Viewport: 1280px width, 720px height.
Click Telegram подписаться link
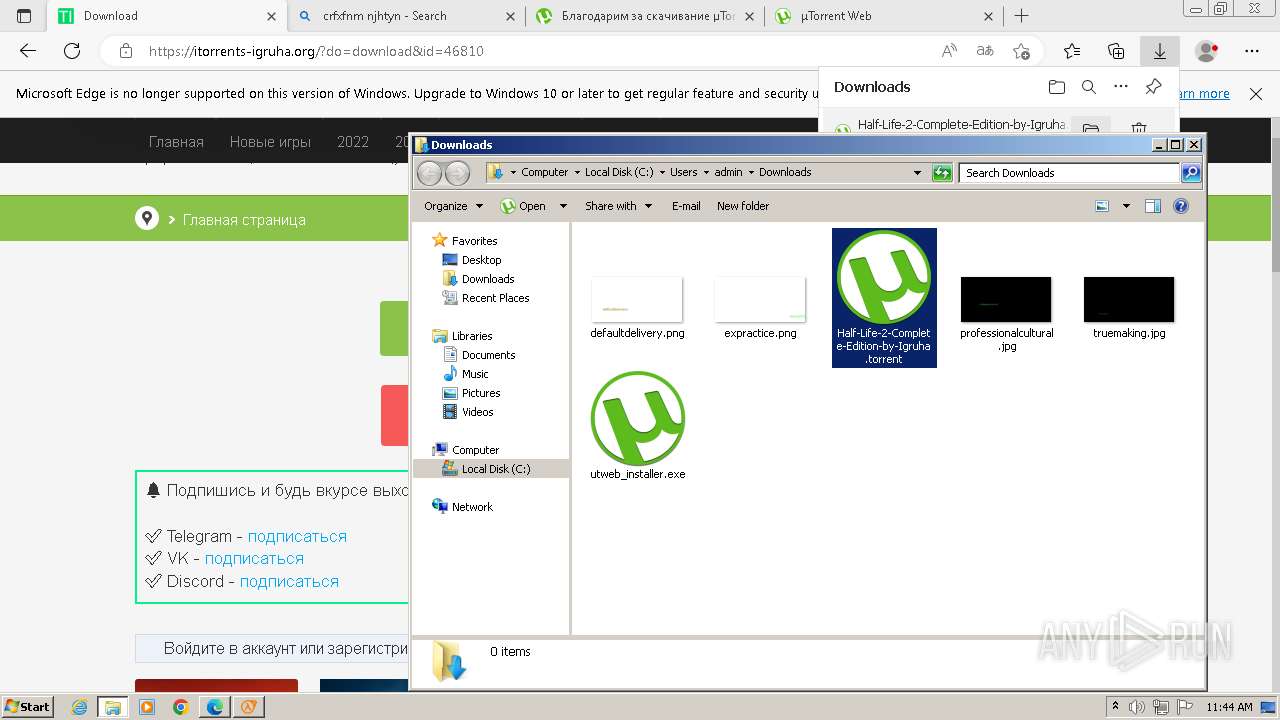297,536
